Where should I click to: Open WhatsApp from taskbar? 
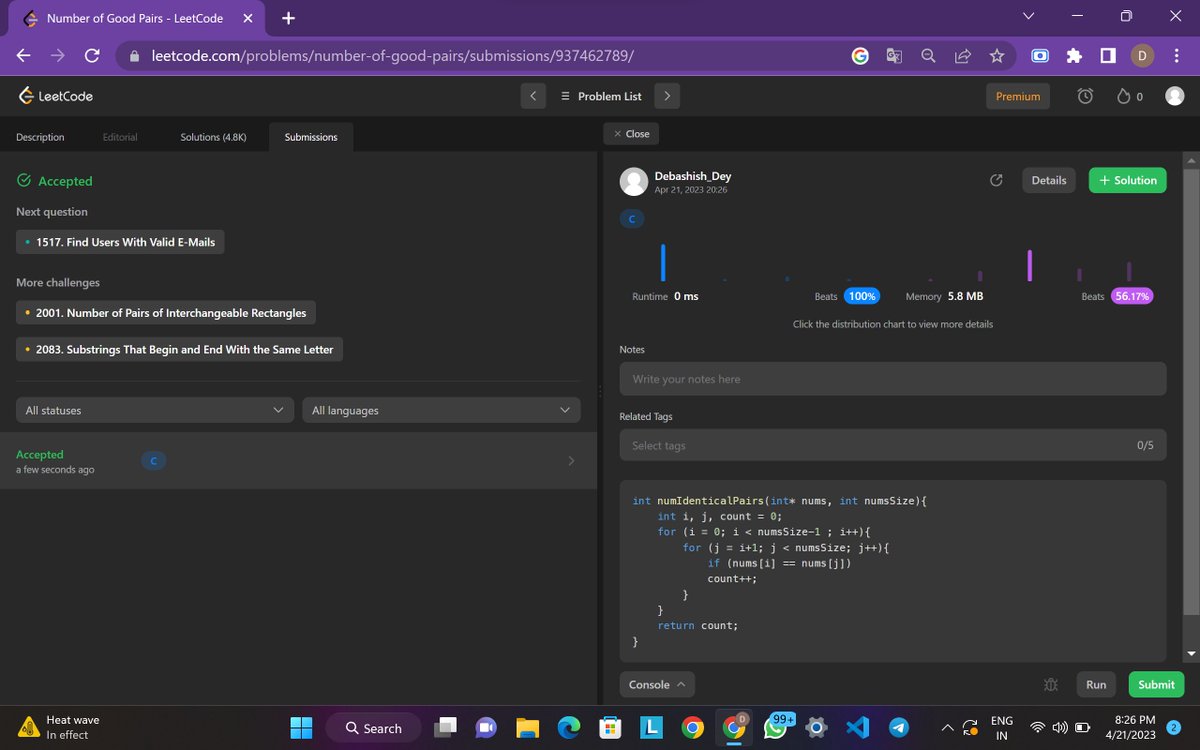coord(775,728)
